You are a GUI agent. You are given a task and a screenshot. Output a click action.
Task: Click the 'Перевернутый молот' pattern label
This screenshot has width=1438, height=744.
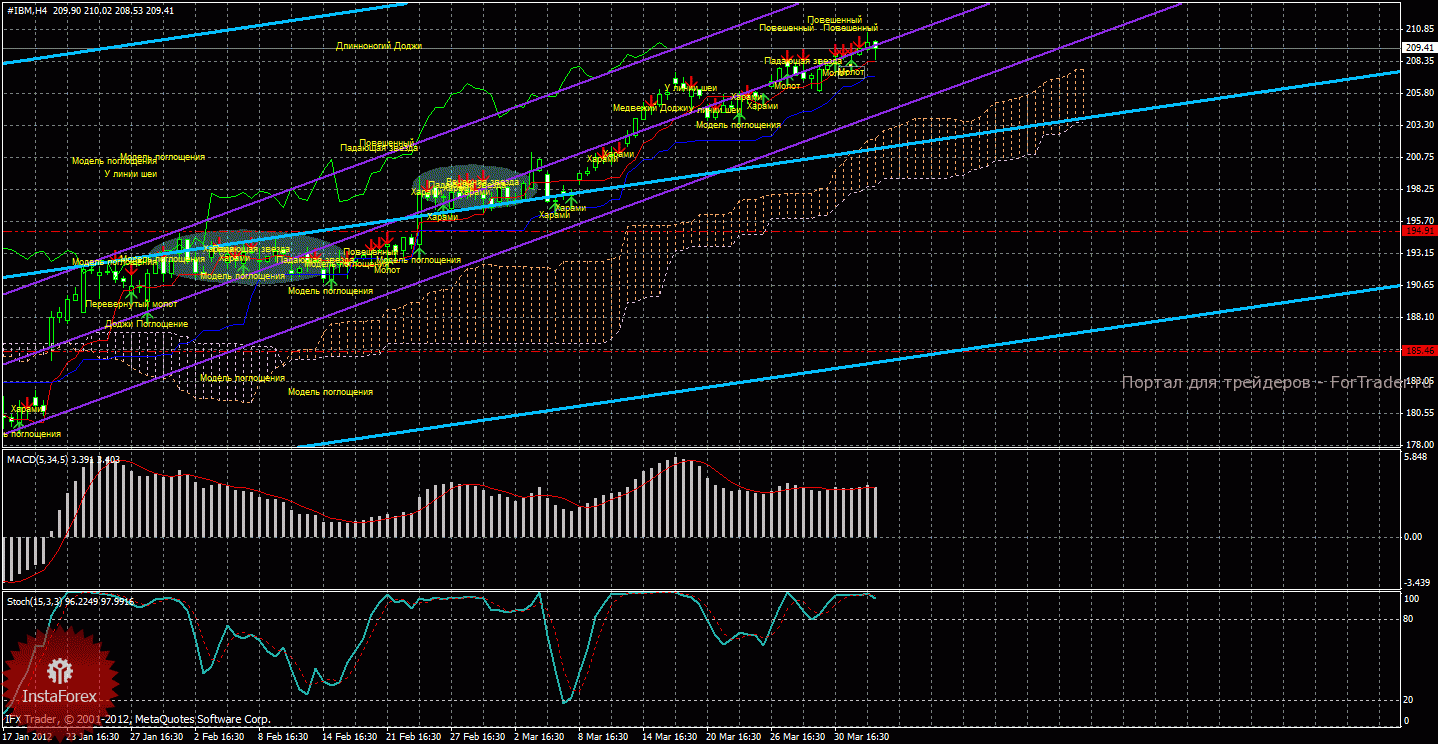point(131,304)
